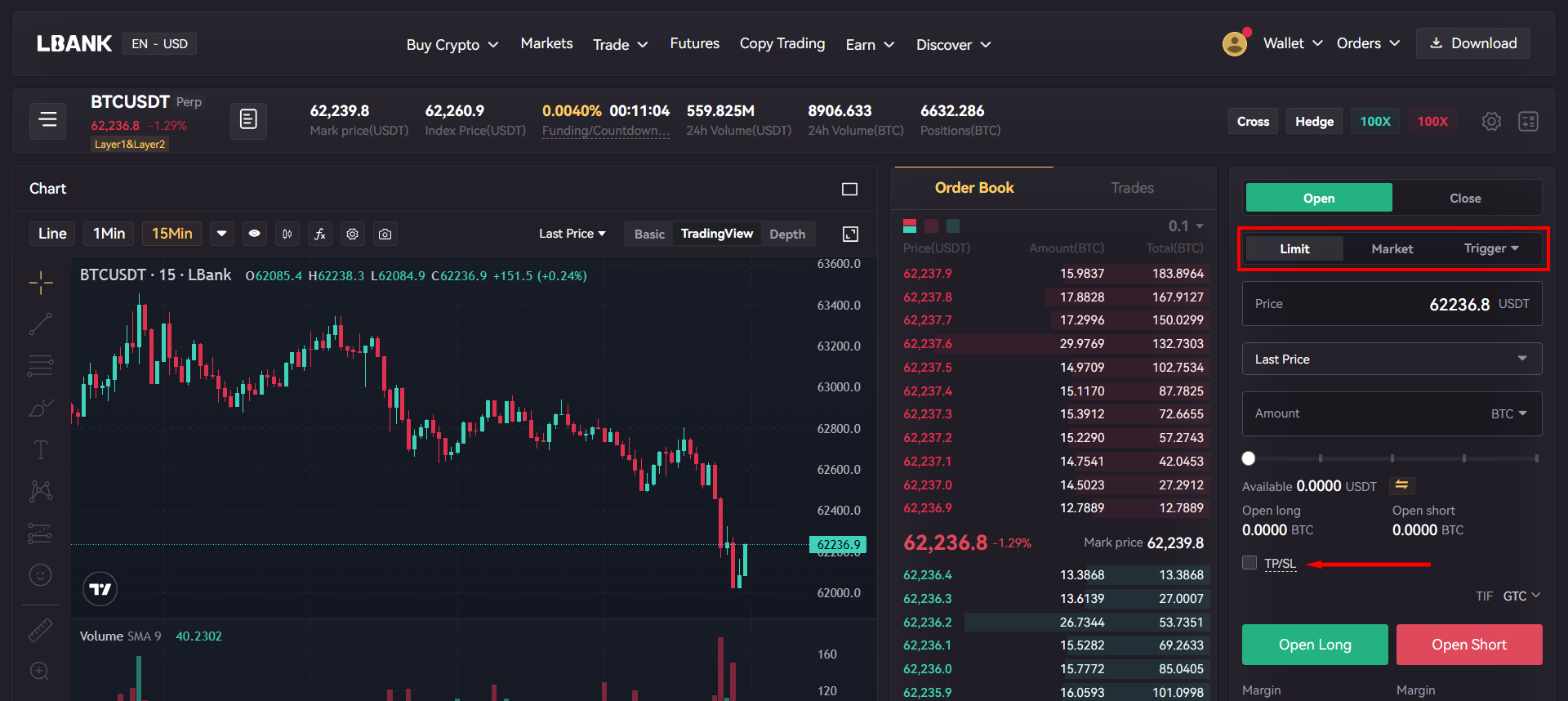1568x701 pixels.
Task: Click the transfer funds icon near Available
Action: (1401, 485)
